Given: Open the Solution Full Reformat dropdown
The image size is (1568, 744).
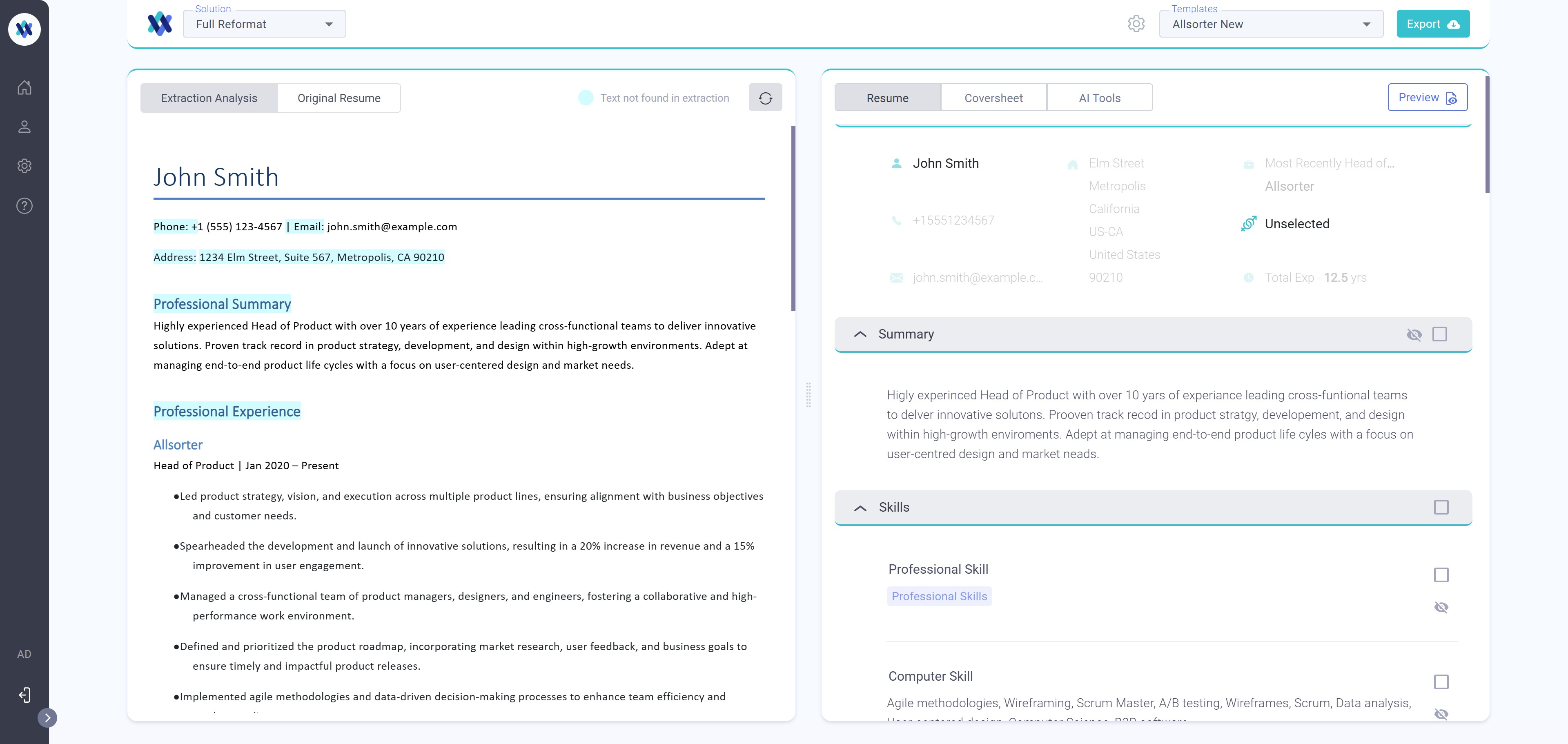Looking at the screenshot, I should pyautogui.click(x=264, y=25).
